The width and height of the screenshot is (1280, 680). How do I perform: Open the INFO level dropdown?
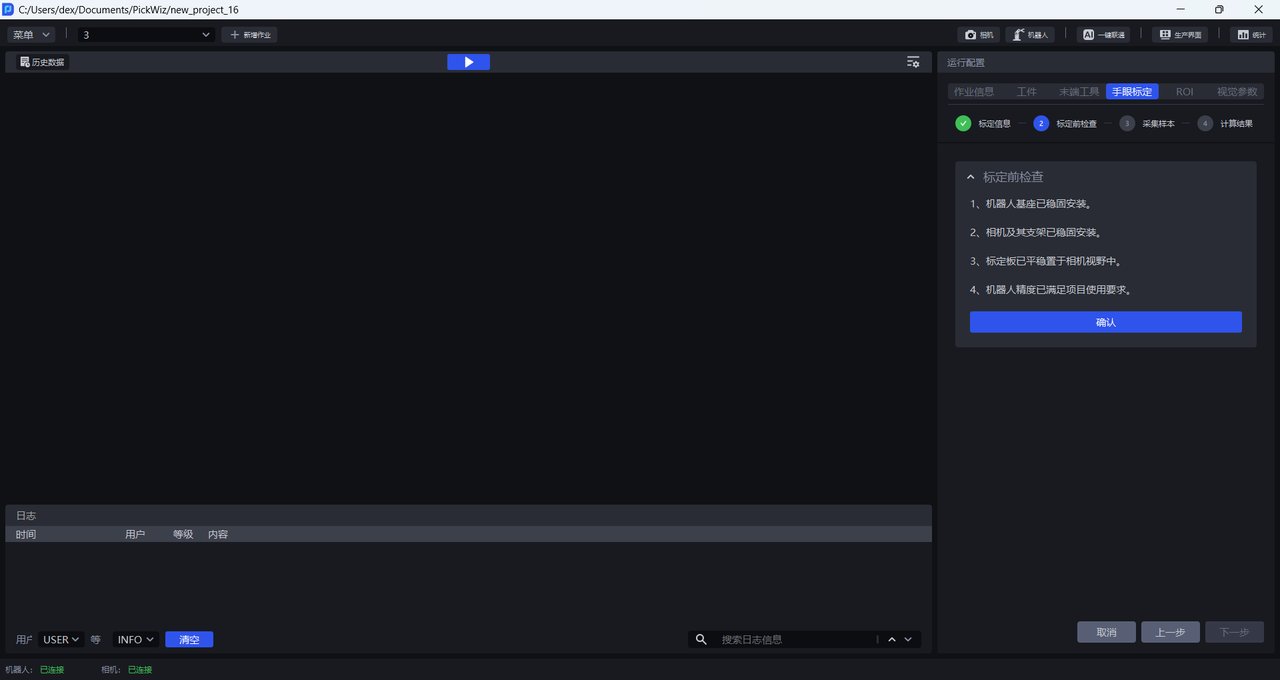coord(136,640)
